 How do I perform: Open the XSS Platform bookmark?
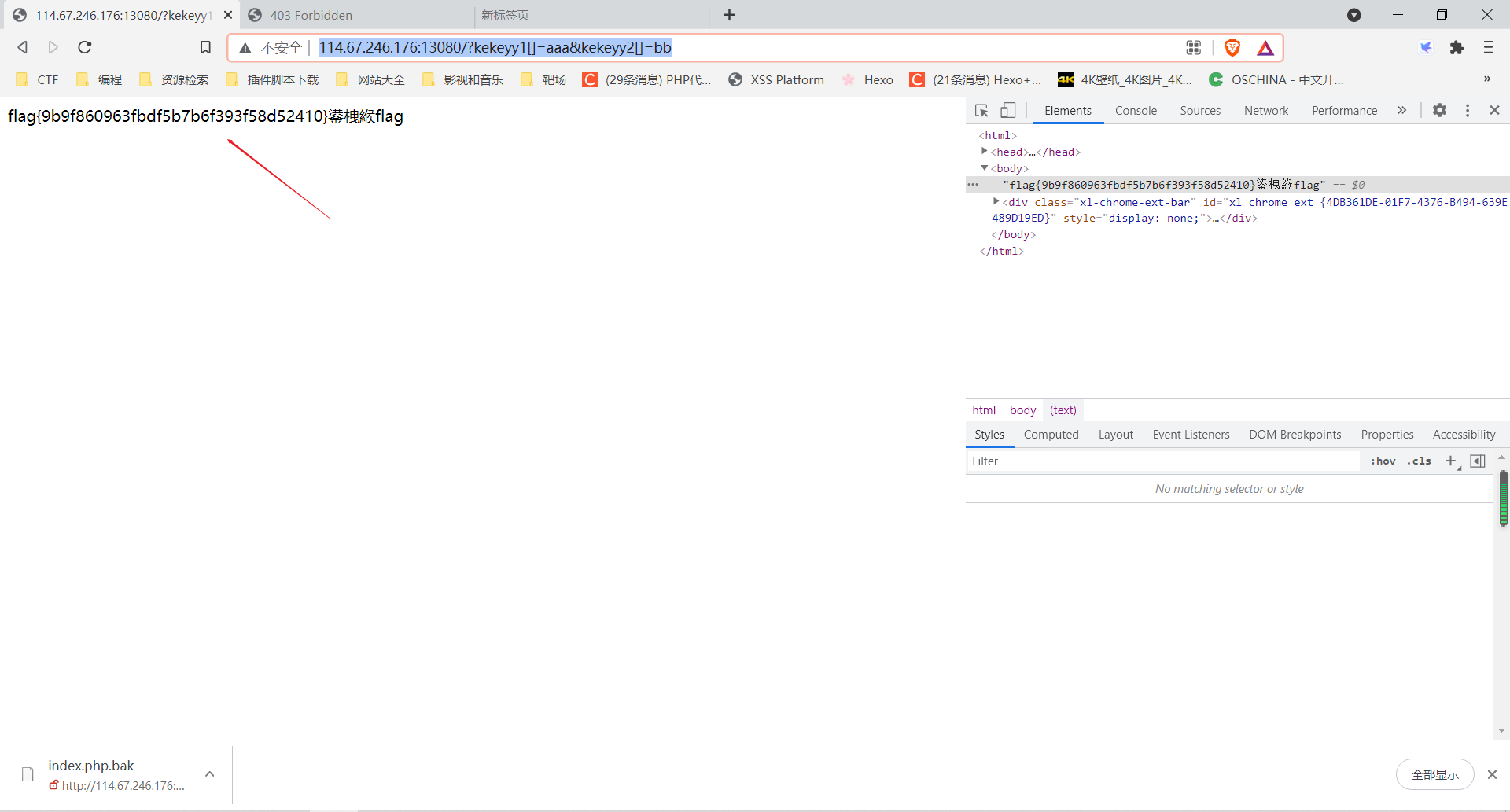[776, 79]
